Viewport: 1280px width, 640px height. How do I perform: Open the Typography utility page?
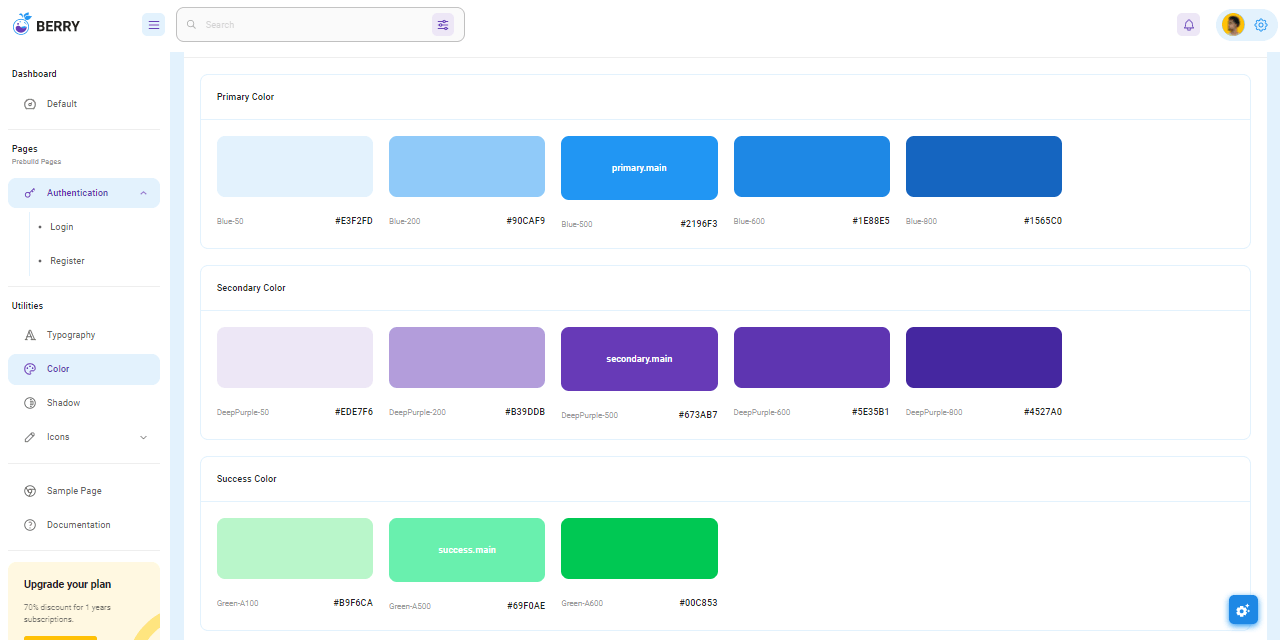(68, 334)
